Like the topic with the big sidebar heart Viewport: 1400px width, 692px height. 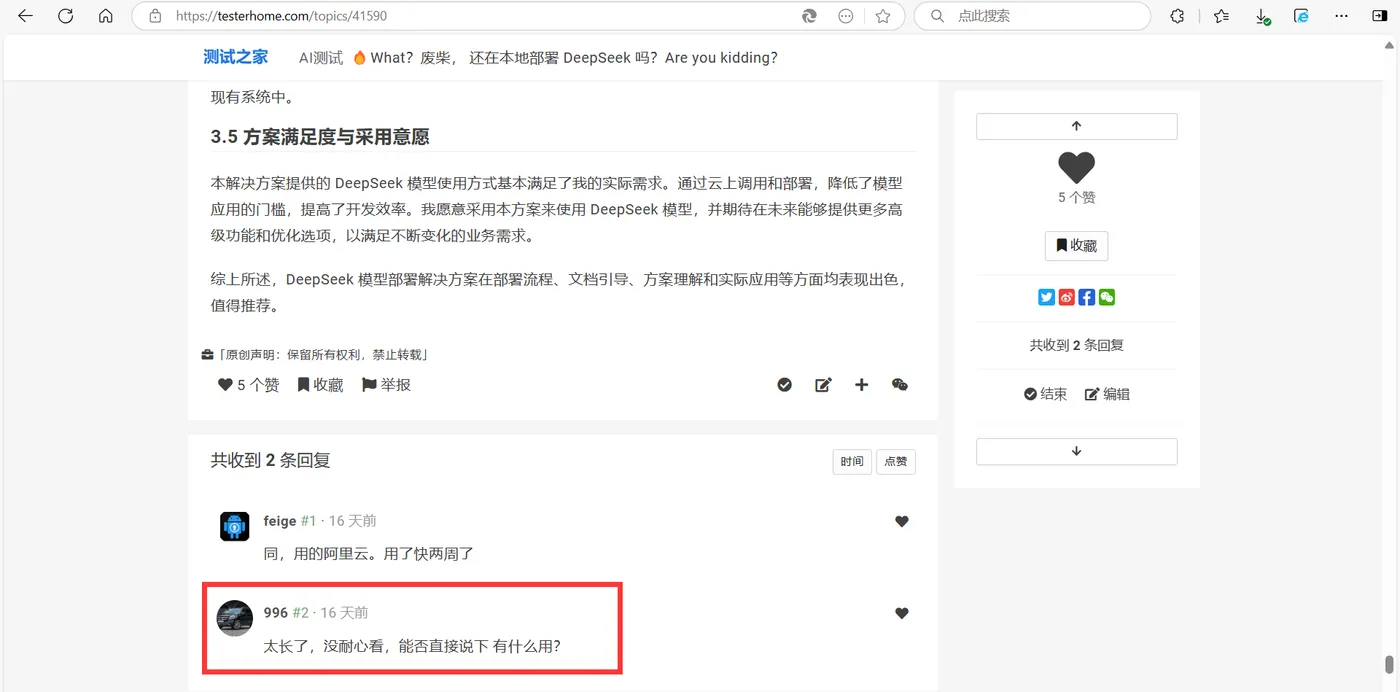(x=1077, y=168)
